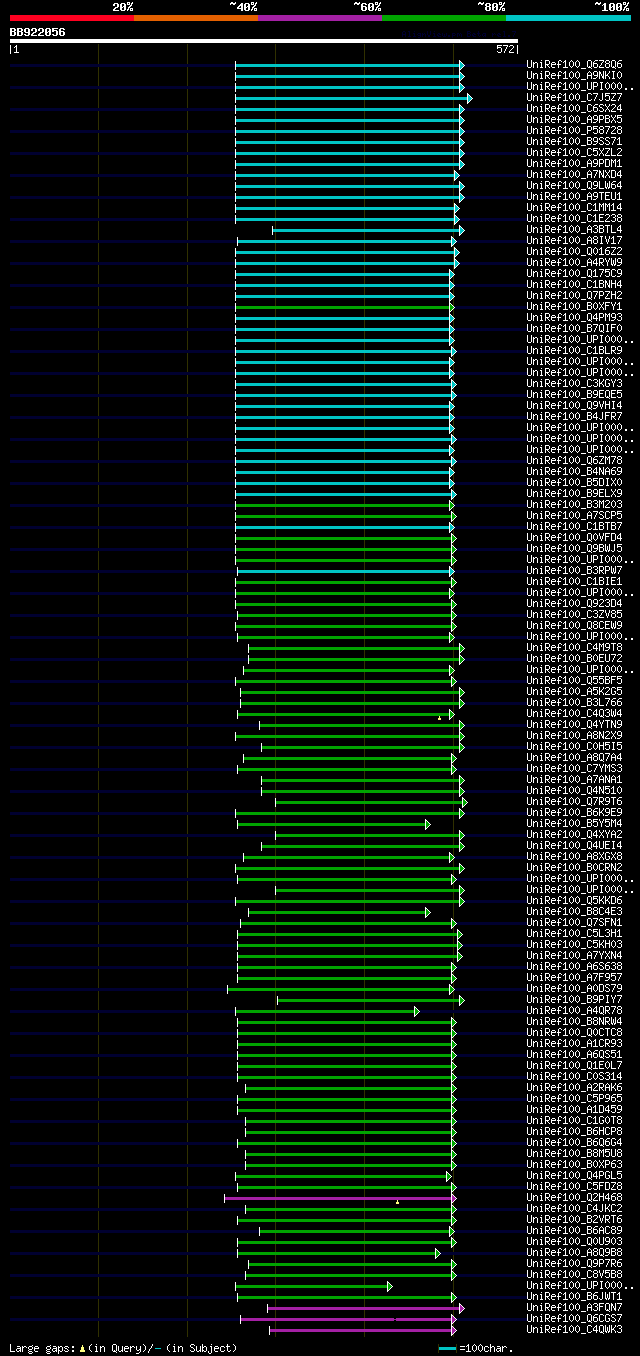
Task: Select label UniRef100_Q5KKD6
Action: (574, 901)
